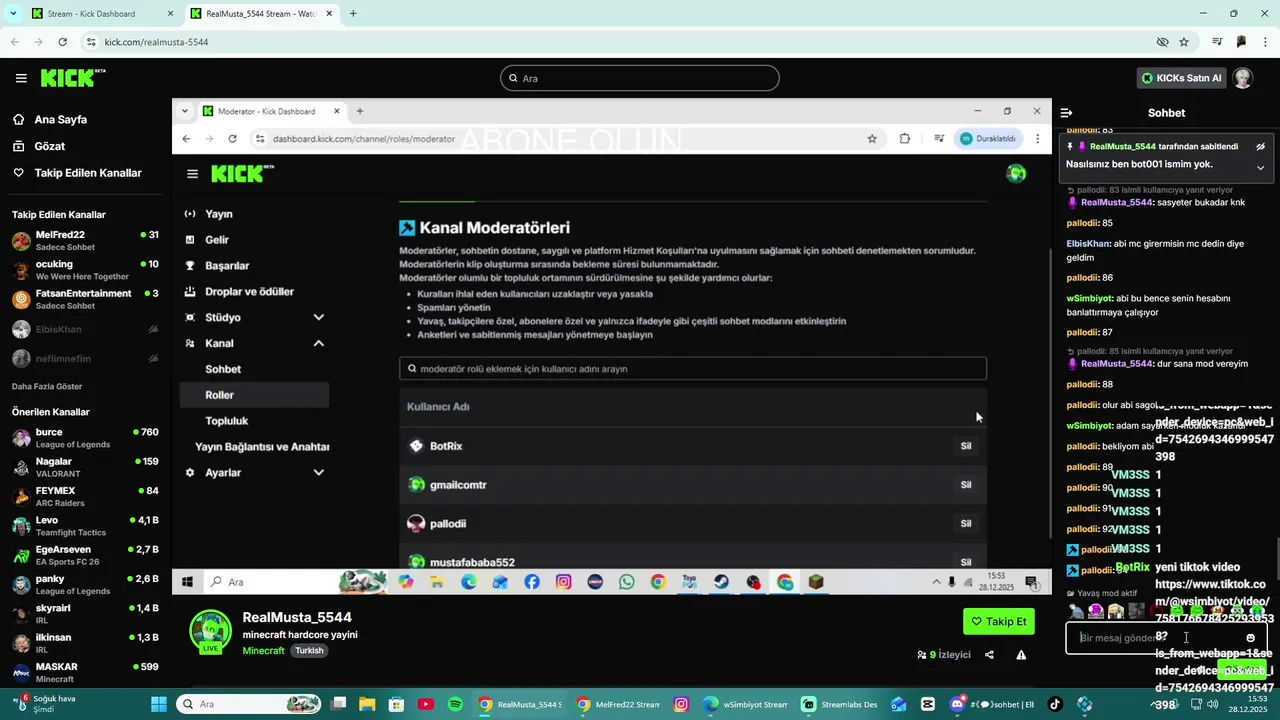This screenshot has height=720, width=1280.
Task: Click the 9 İzleyici viewer count
Action: [944, 655]
